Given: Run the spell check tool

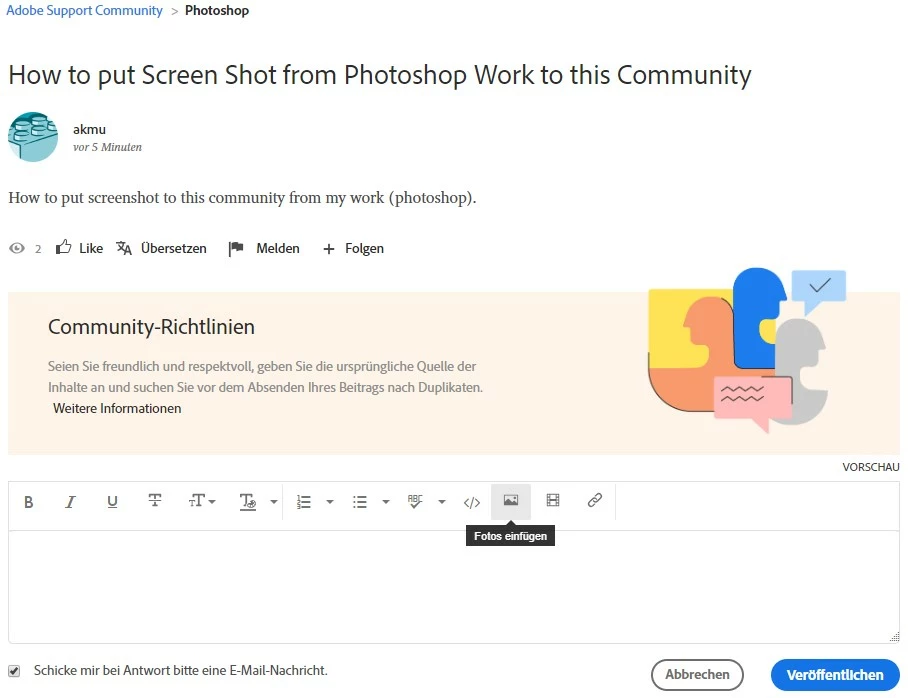Looking at the screenshot, I should point(415,502).
